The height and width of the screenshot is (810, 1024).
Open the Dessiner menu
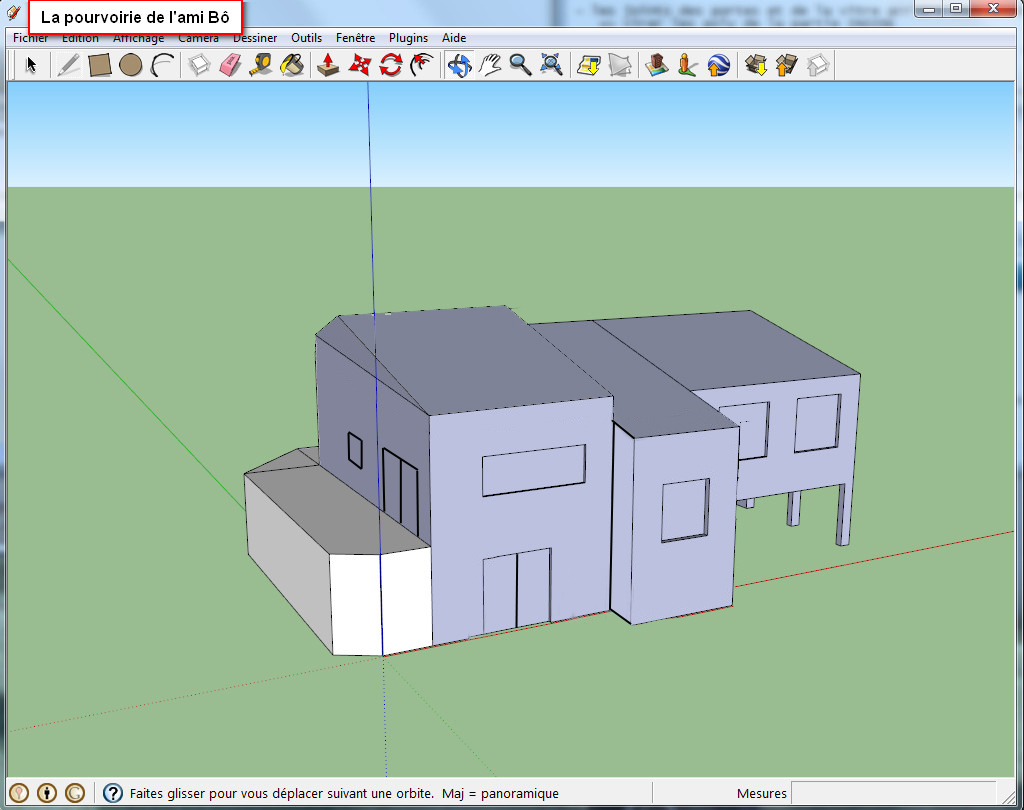coord(255,38)
